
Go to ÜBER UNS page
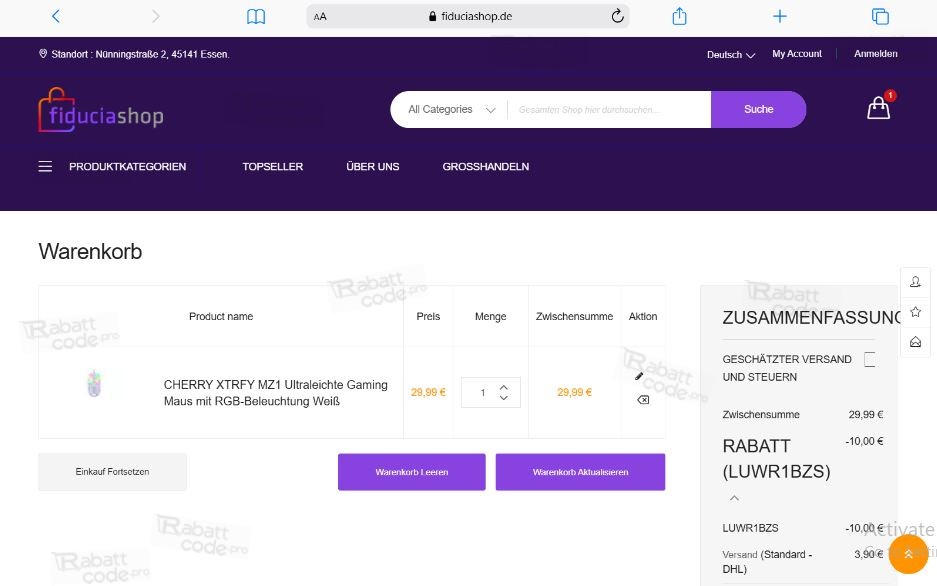pyautogui.click(x=373, y=167)
